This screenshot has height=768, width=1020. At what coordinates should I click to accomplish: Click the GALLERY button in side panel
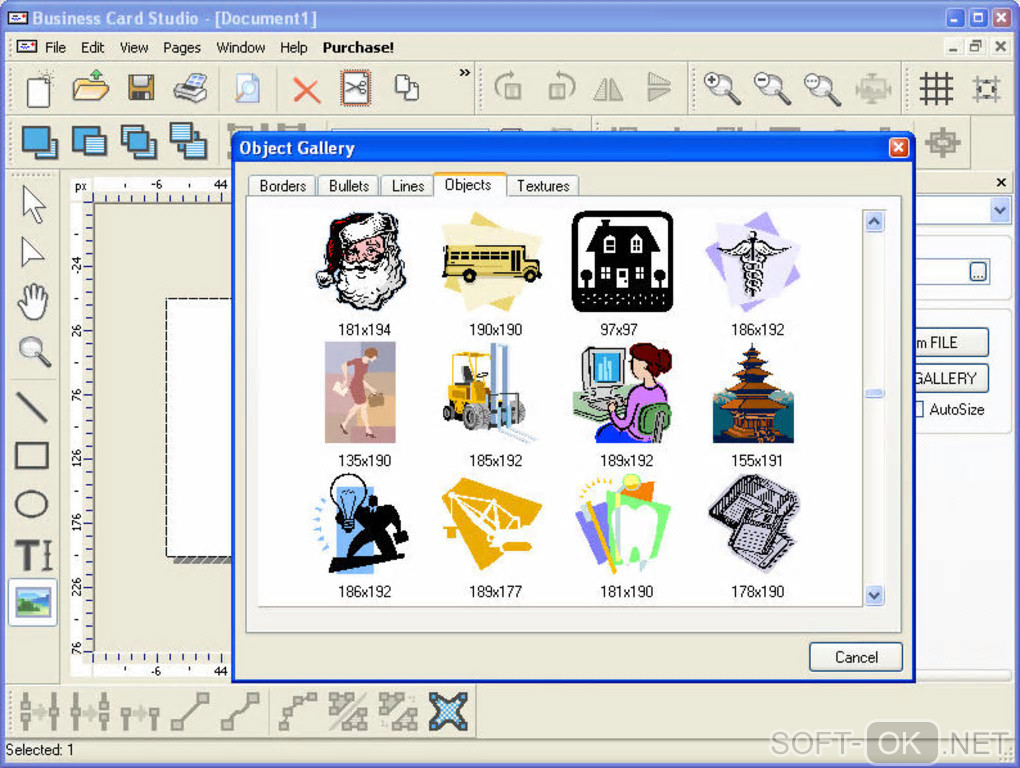pos(952,378)
